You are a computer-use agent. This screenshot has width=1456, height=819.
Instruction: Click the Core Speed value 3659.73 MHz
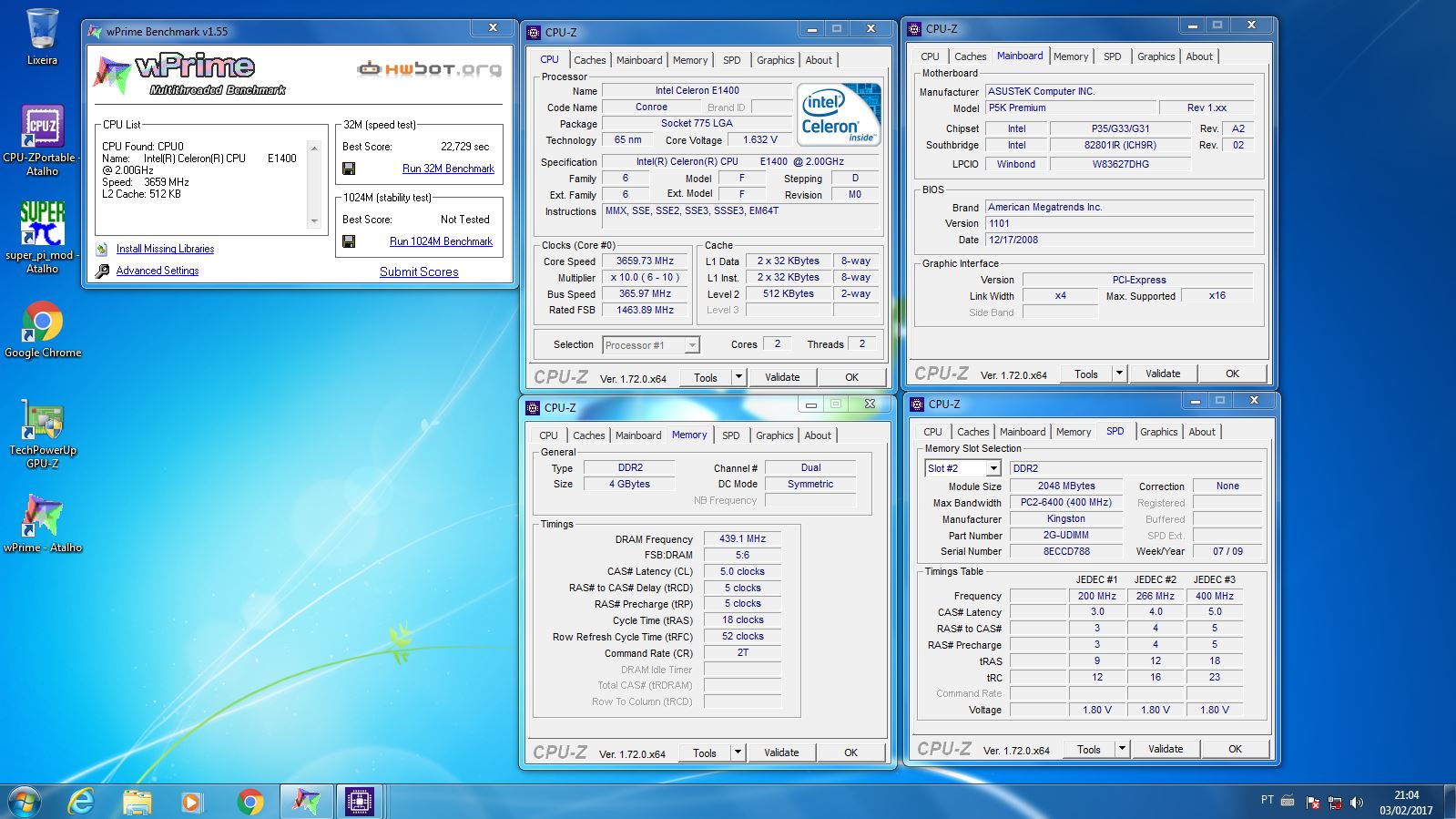(x=645, y=261)
